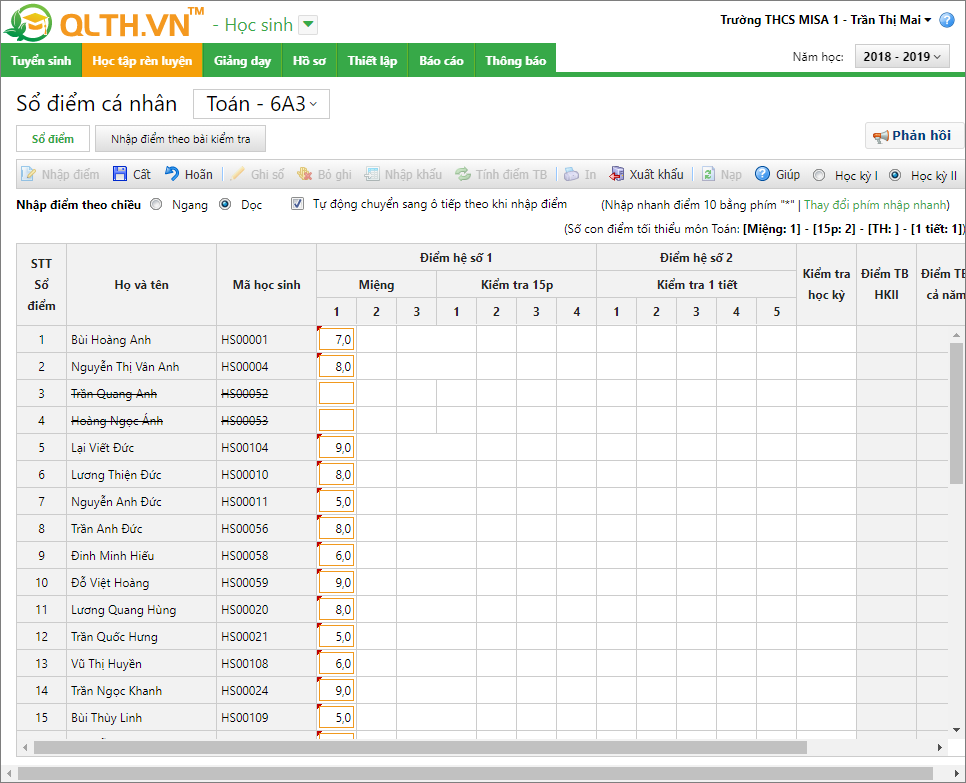The image size is (966, 783).
Task: Click the Miệng score cell for Trần Quang Anh
Action: click(336, 393)
